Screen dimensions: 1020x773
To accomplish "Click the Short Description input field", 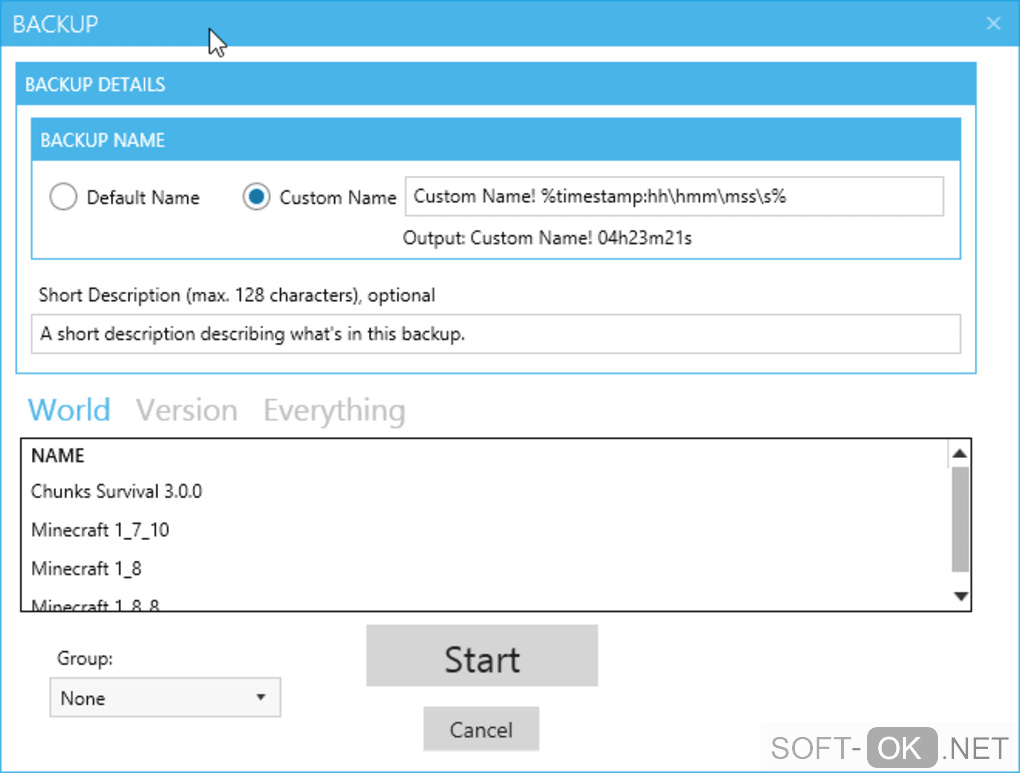I will coord(496,334).
